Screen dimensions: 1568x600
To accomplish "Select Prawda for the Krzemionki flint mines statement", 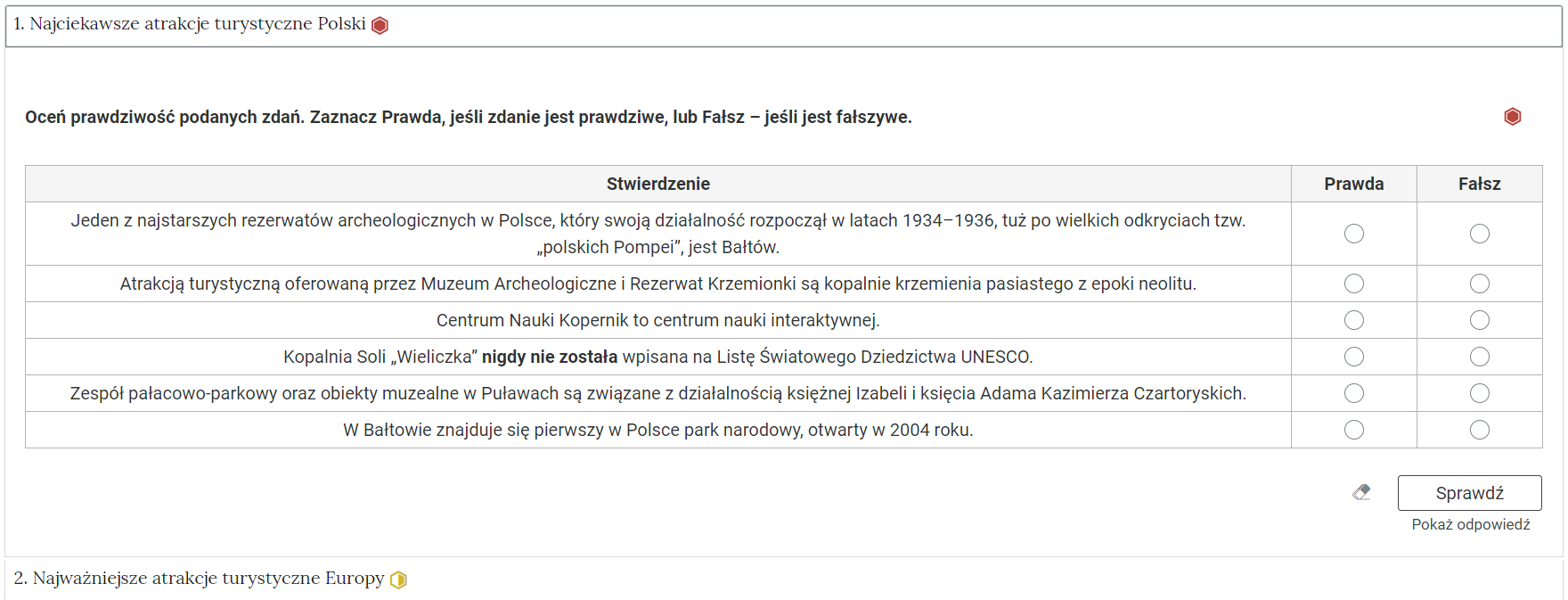I will [x=1353, y=284].
